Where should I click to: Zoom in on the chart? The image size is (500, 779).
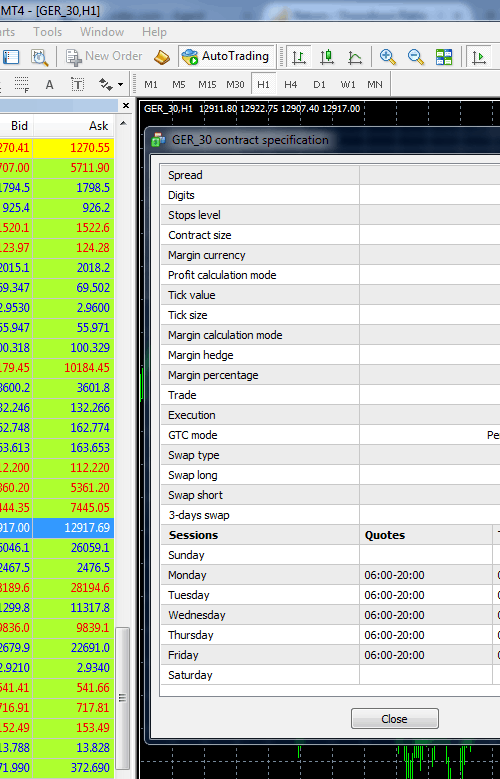(x=387, y=57)
